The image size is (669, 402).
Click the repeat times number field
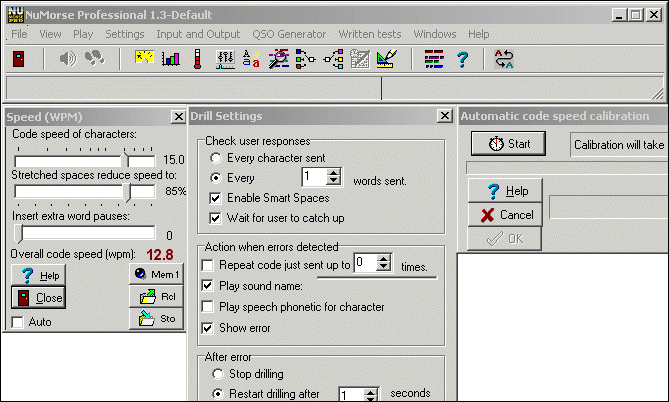(366, 262)
